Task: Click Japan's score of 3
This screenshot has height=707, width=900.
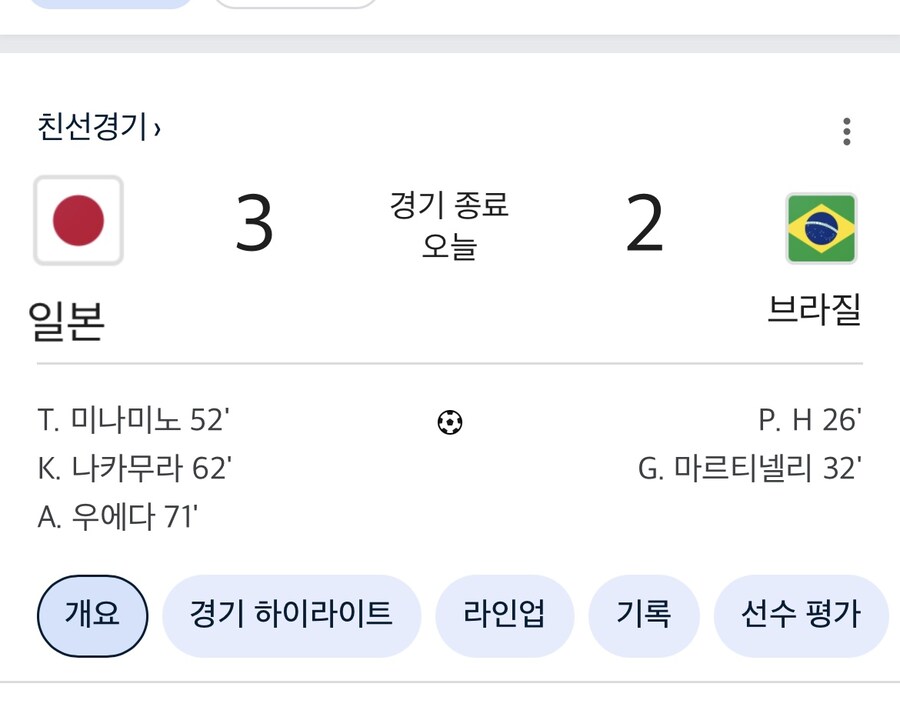Action: click(254, 224)
